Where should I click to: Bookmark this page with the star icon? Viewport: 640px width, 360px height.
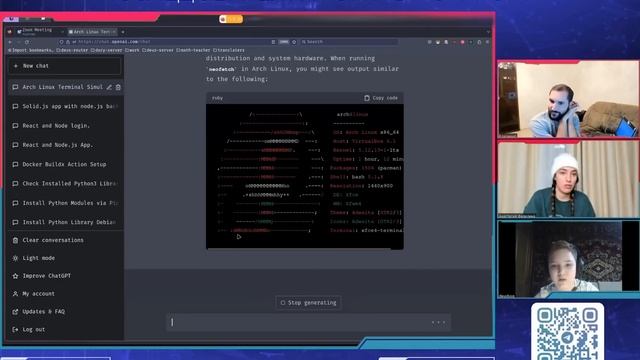(294, 42)
